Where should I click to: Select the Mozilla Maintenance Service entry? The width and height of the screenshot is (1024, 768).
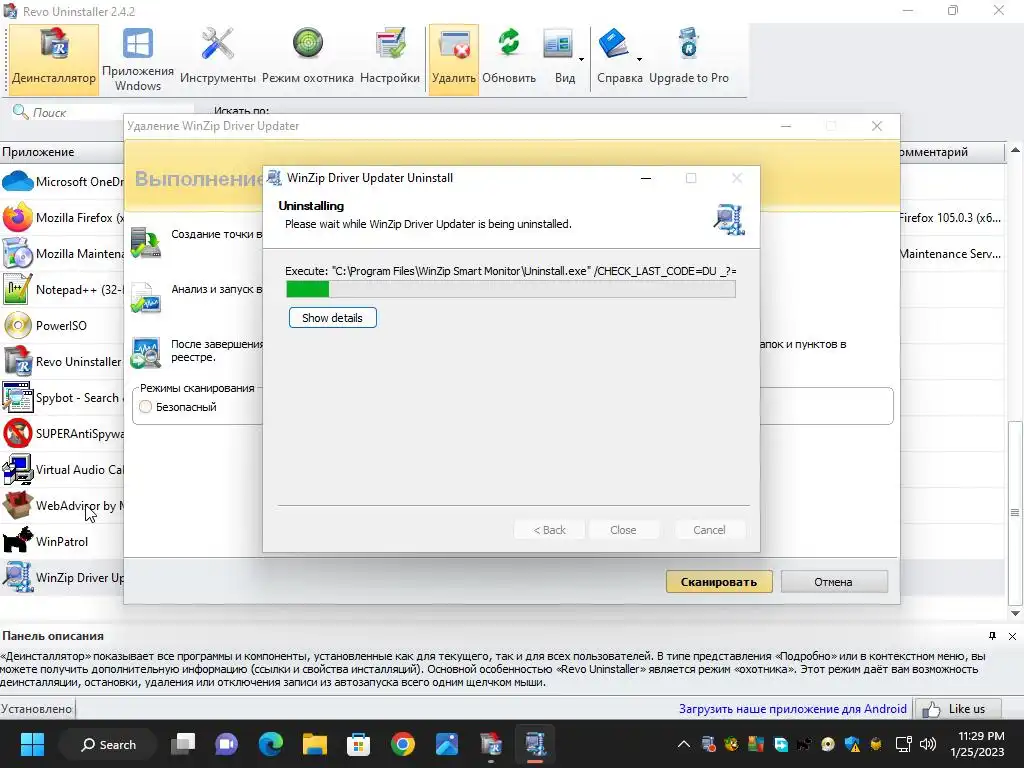click(x=62, y=253)
